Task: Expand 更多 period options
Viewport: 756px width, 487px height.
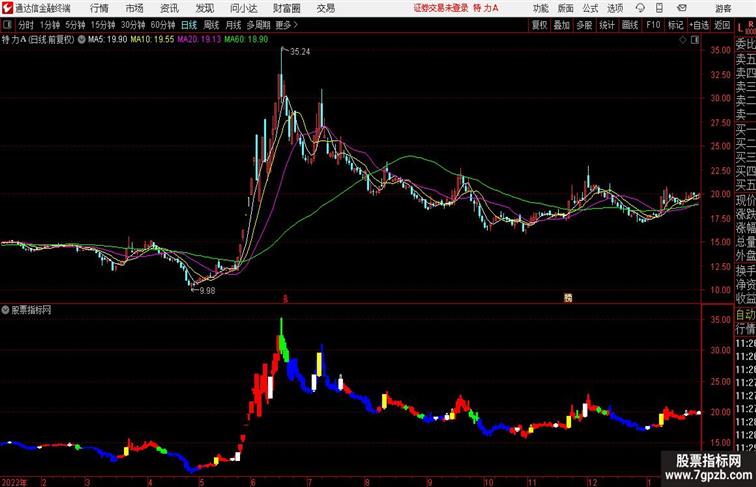Action: 286,25
